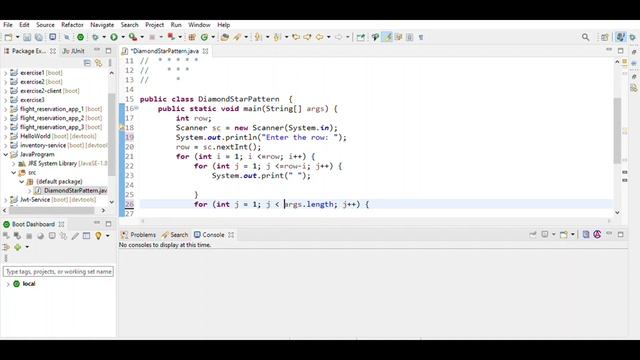Open the Navigate menu
Screen dimensions: 640x360
102,25
